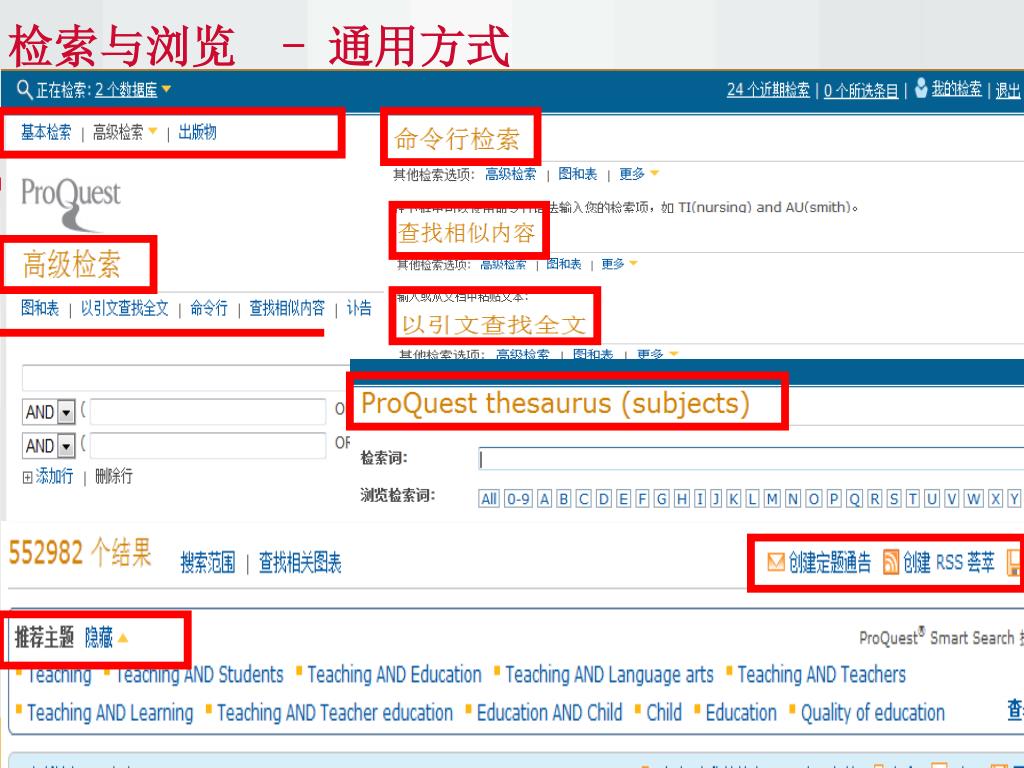Click the thesaurus 检索词 input box
Screen dimensions: 1024x768
(x=751, y=458)
